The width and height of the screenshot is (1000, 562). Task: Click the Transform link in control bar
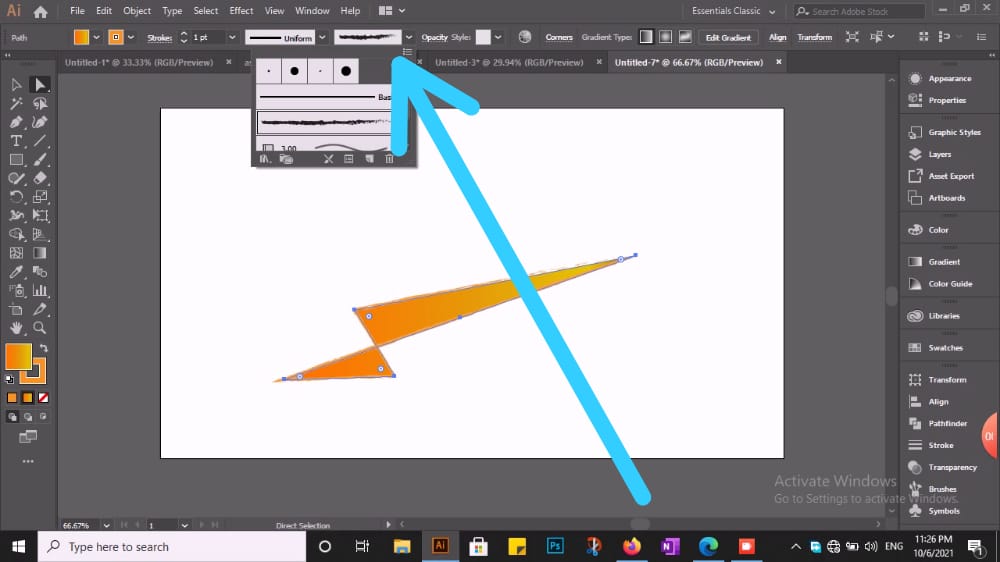814,38
